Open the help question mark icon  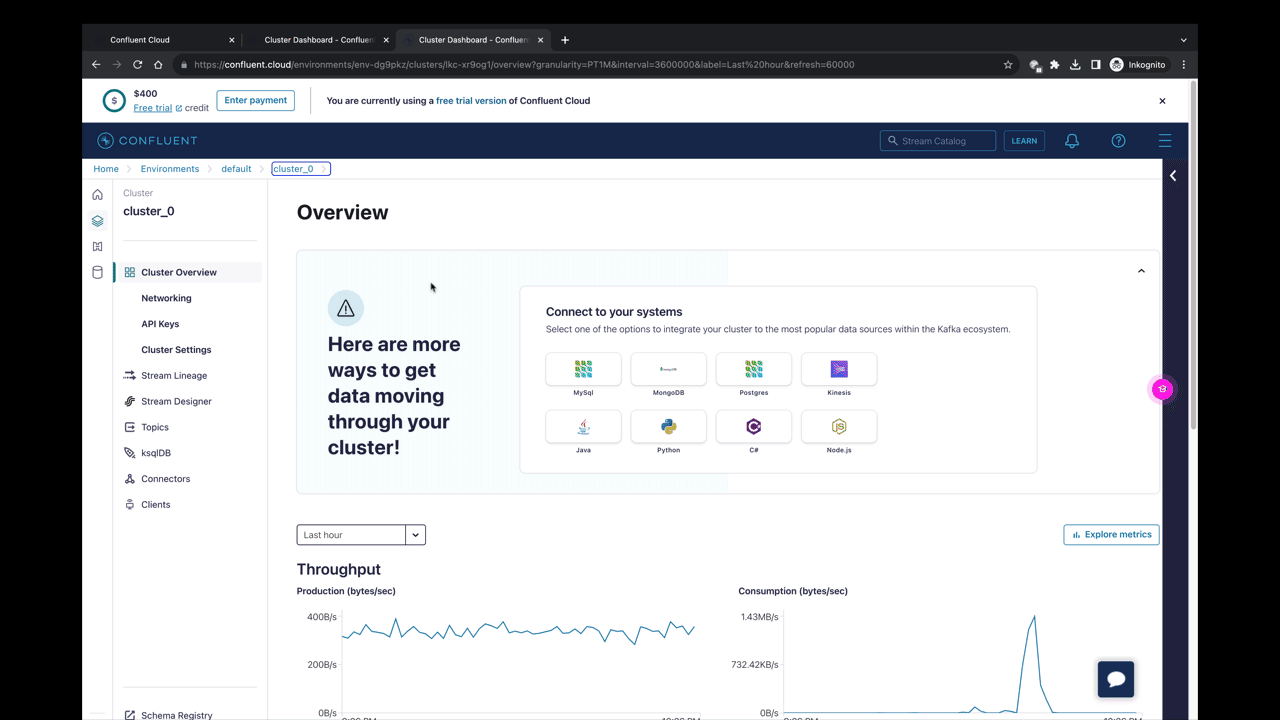(x=1118, y=141)
